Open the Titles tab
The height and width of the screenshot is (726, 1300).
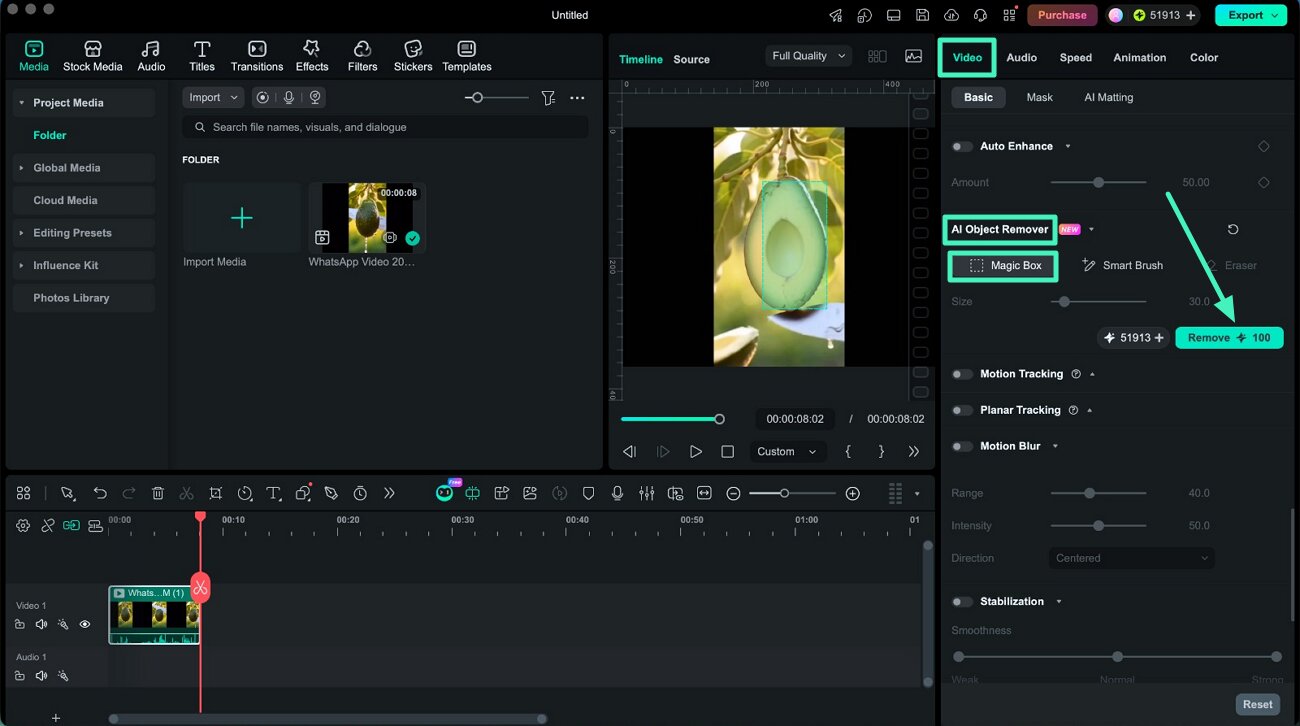point(202,57)
